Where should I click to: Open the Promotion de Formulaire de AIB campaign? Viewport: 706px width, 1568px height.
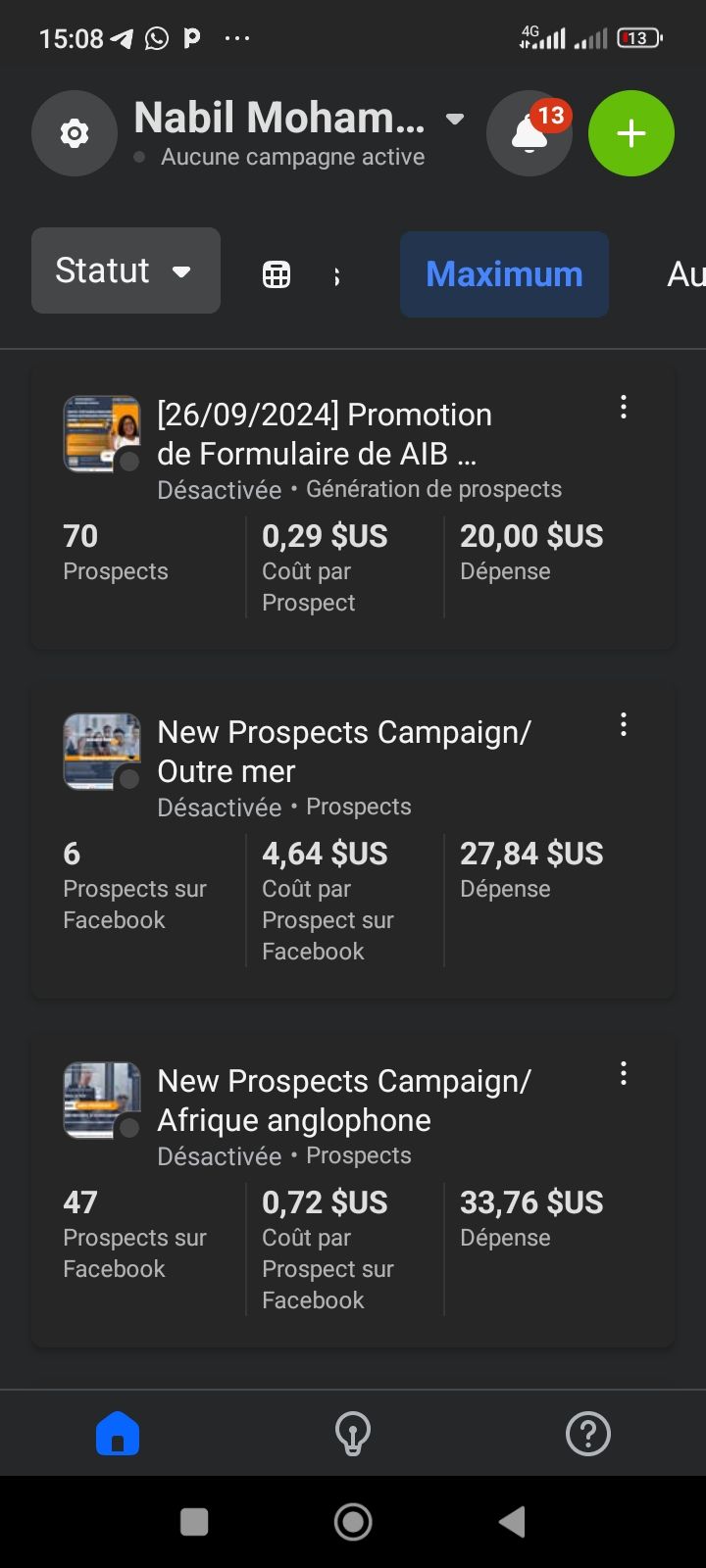tap(324, 434)
